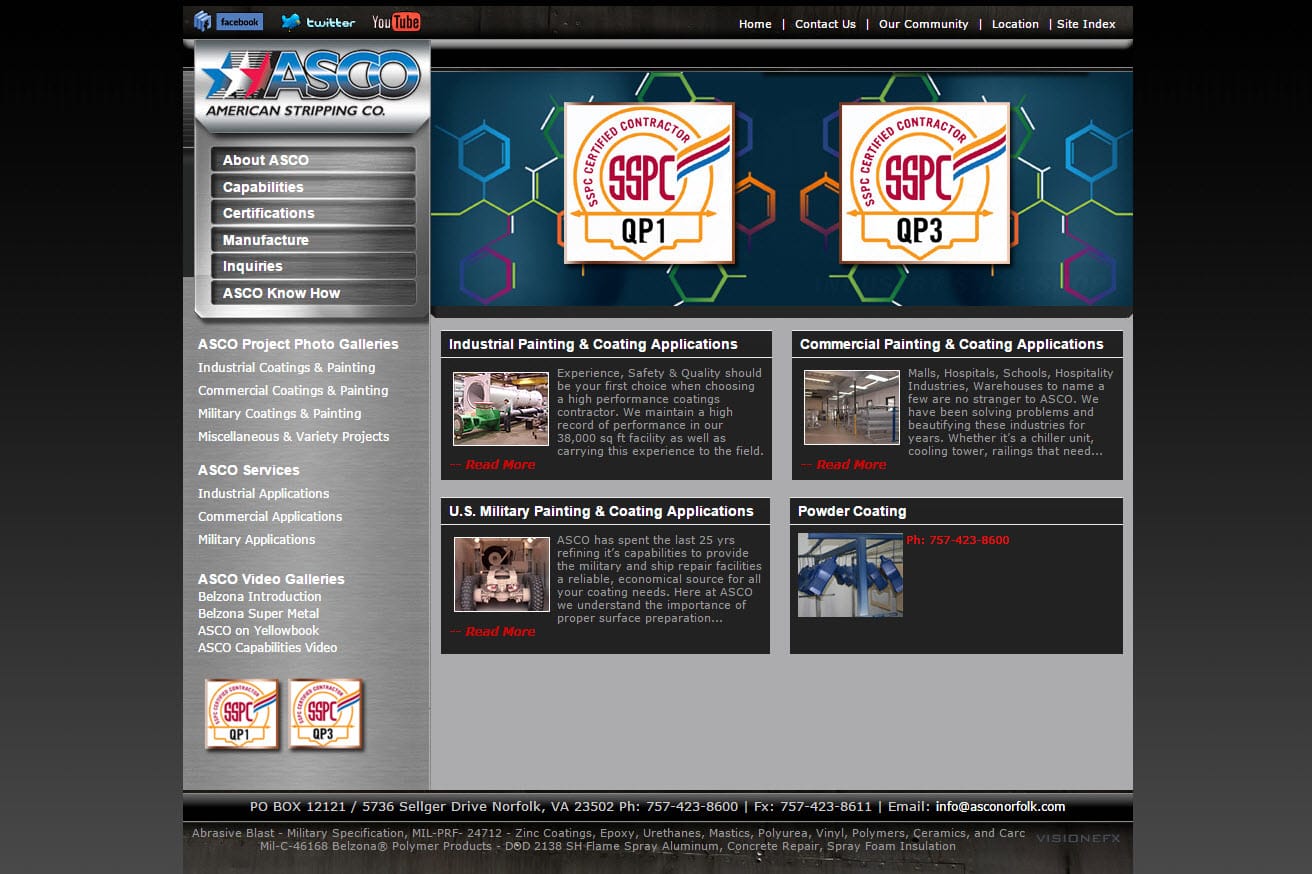The width and height of the screenshot is (1312, 874).
Task: Open the Facebook icon link
Action: [x=228, y=21]
